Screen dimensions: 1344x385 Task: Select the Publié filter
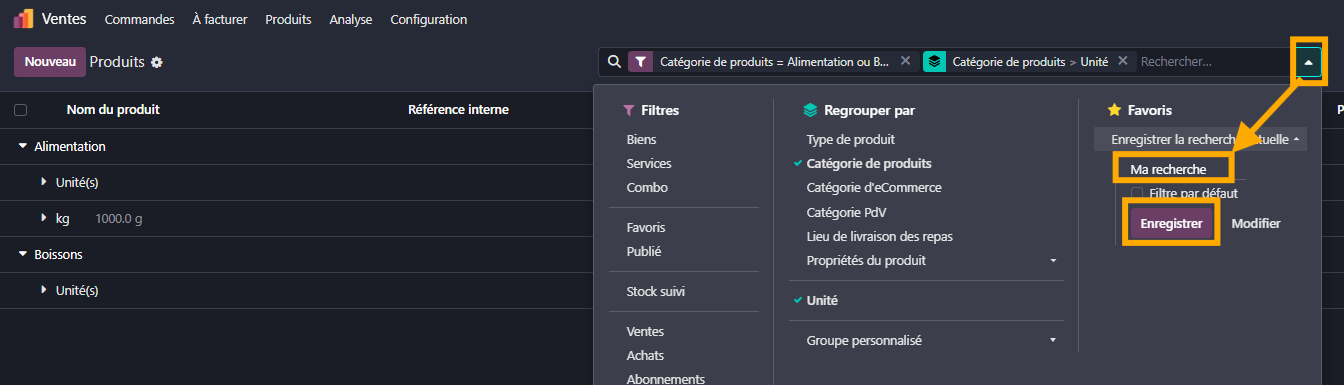(x=644, y=252)
